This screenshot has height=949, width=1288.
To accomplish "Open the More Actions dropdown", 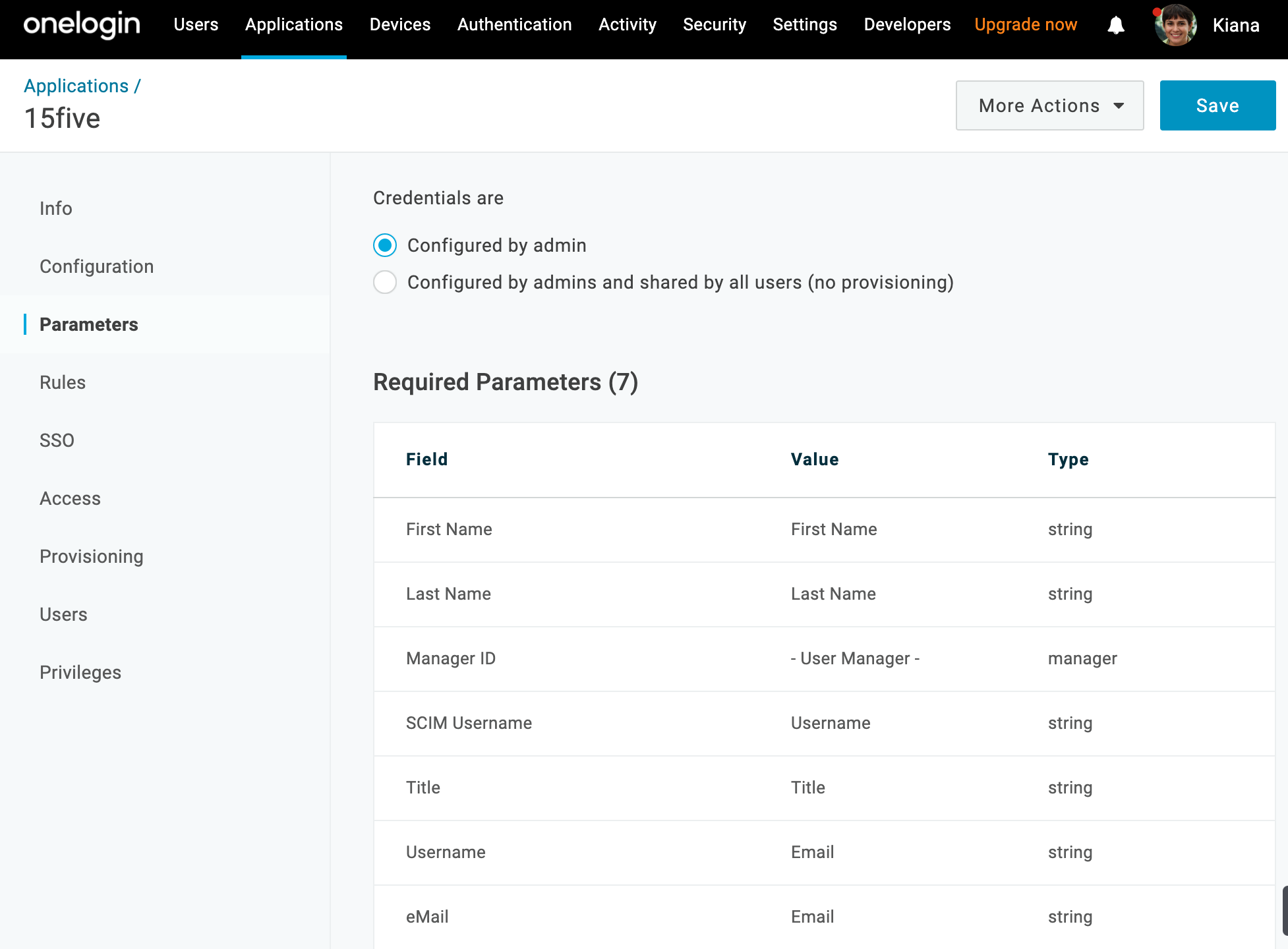I will click(1049, 105).
